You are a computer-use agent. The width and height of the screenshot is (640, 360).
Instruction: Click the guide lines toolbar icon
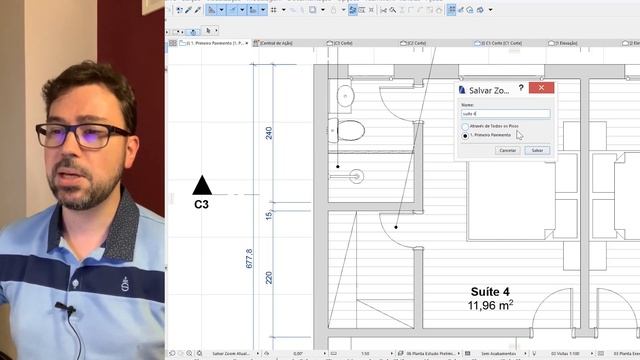(211, 10)
